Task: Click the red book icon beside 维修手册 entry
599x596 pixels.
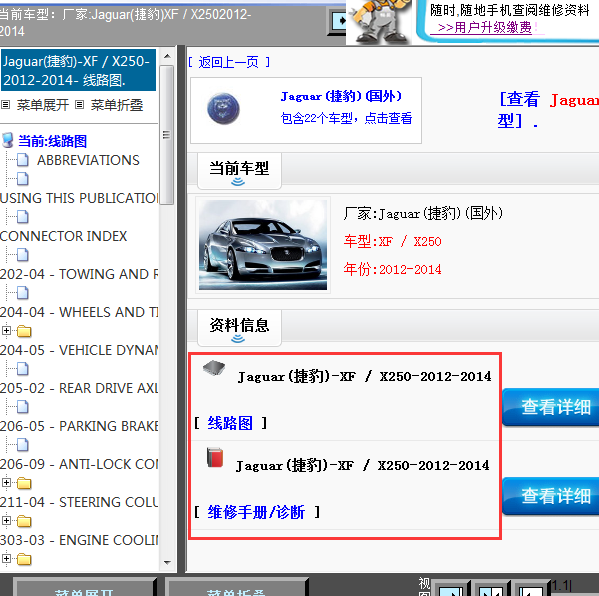Action: click(215, 457)
